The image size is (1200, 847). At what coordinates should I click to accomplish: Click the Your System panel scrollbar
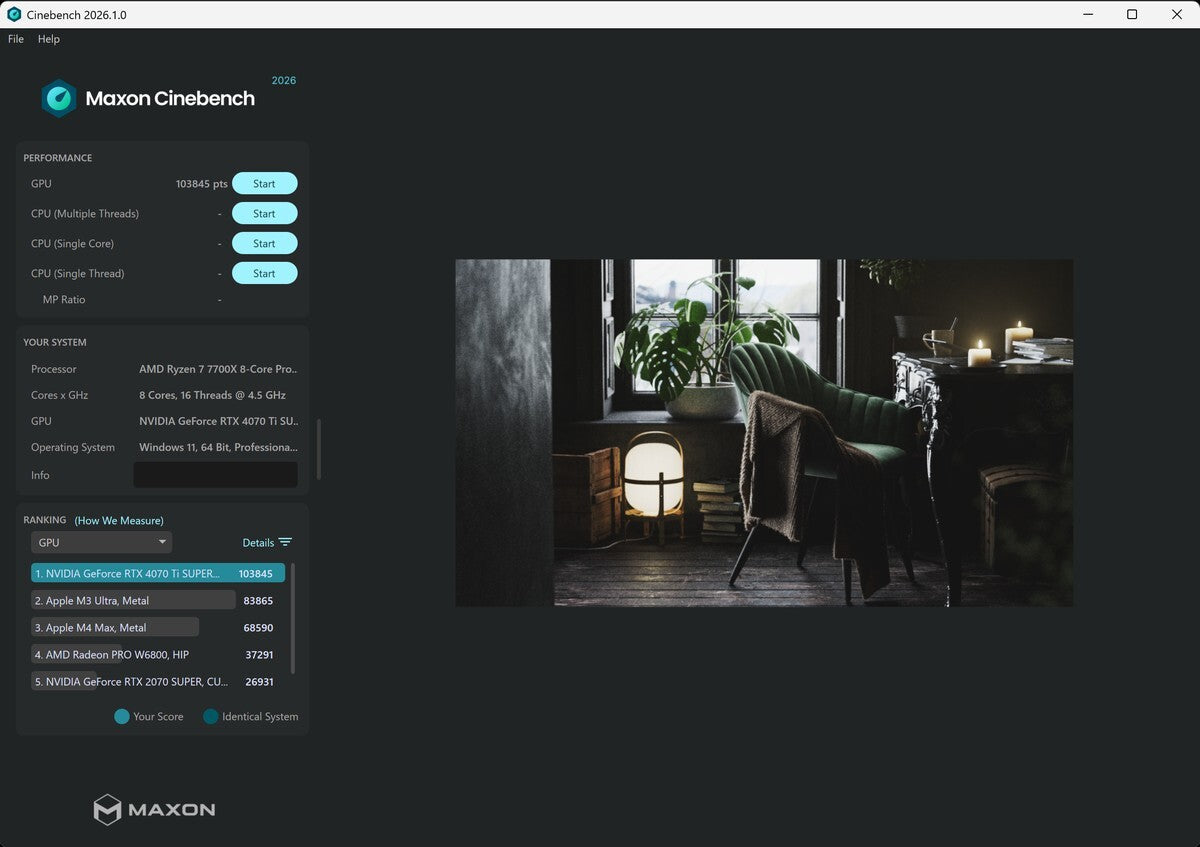(319, 449)
